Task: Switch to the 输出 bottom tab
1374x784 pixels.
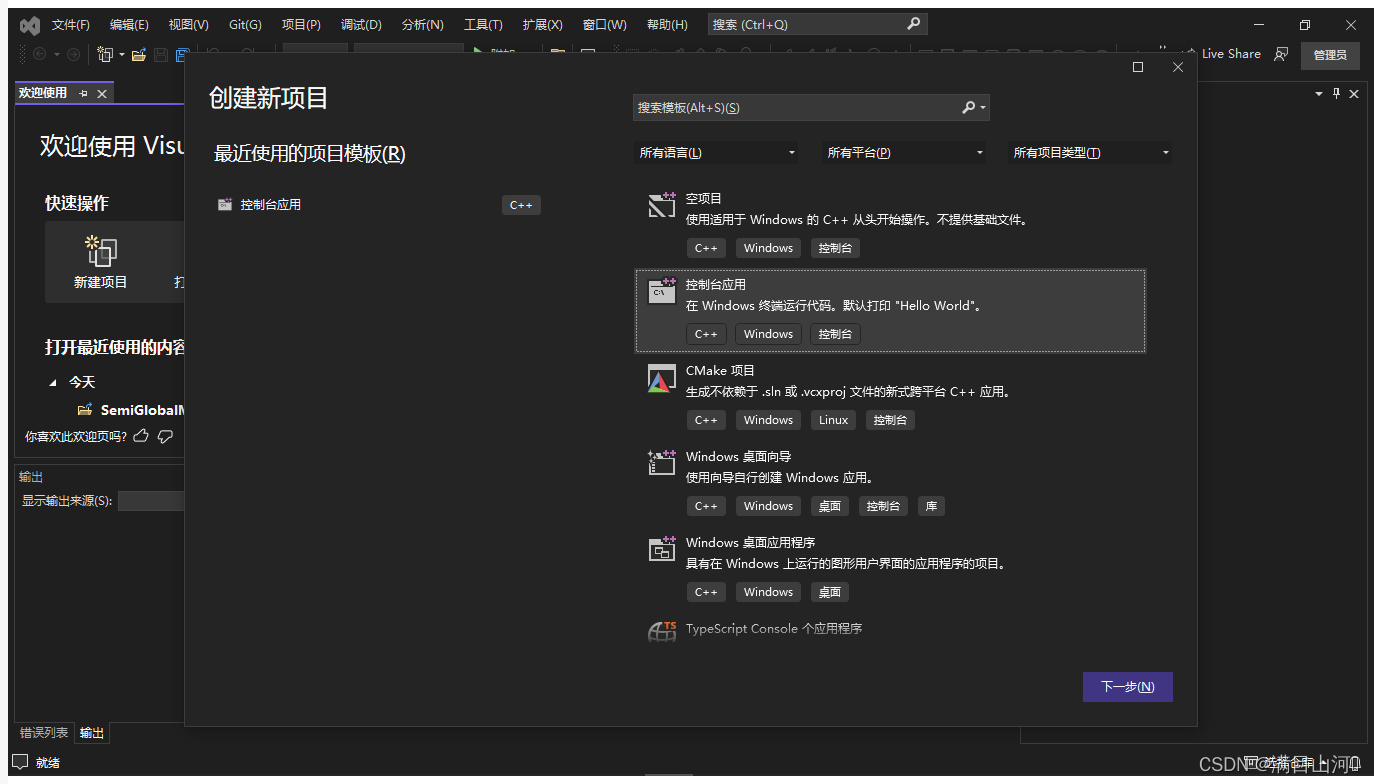Action: (x=92, y=733)
